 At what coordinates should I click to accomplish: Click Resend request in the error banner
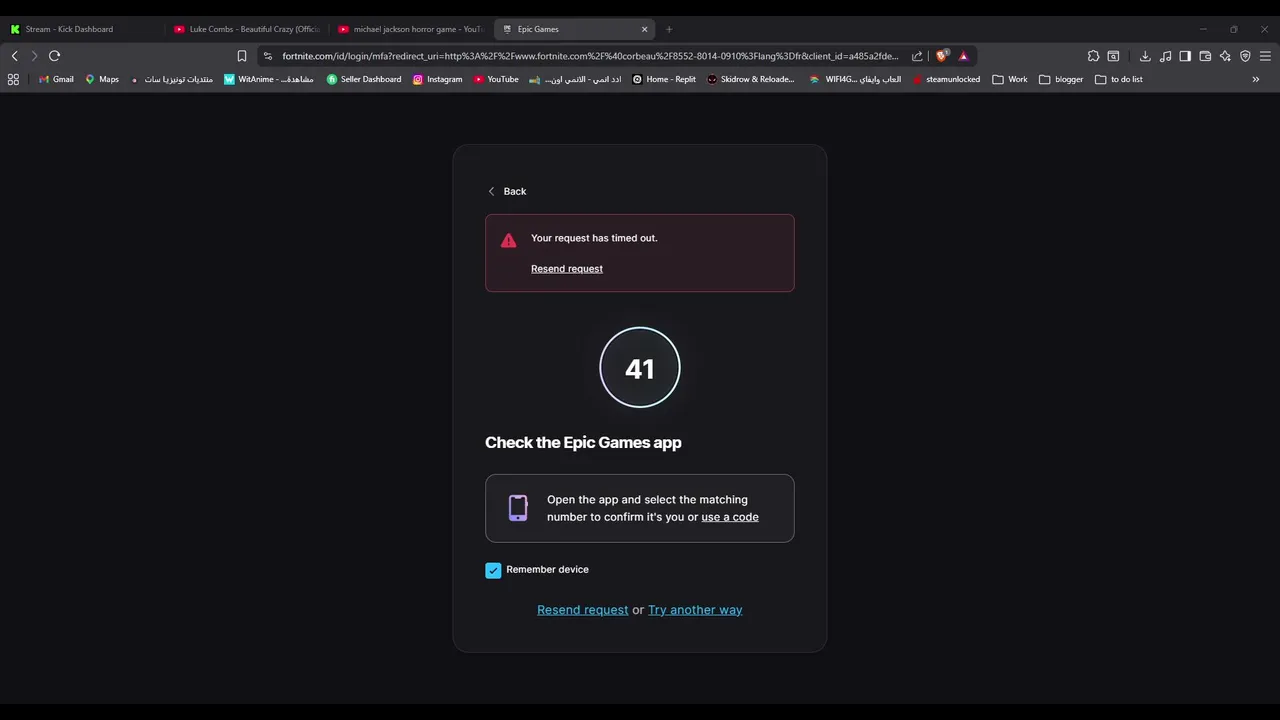(x=567, y=269)
